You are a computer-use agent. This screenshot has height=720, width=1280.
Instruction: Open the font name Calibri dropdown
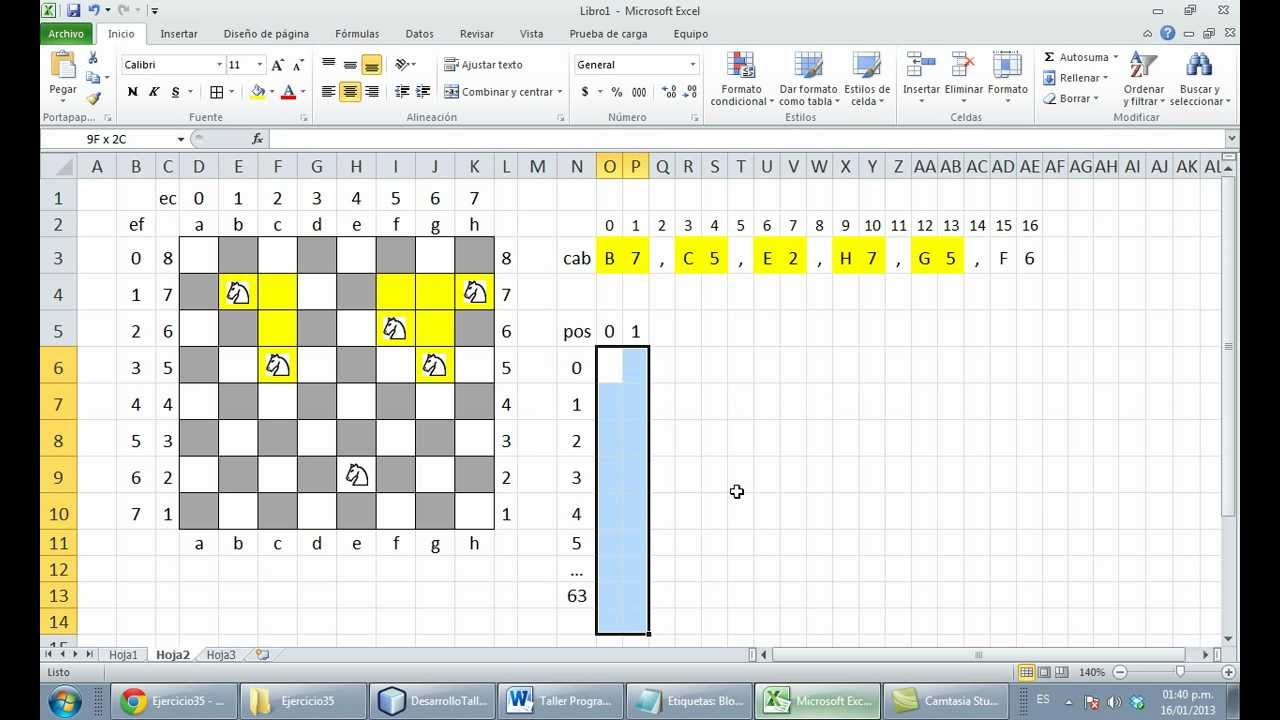coord(220,65)
